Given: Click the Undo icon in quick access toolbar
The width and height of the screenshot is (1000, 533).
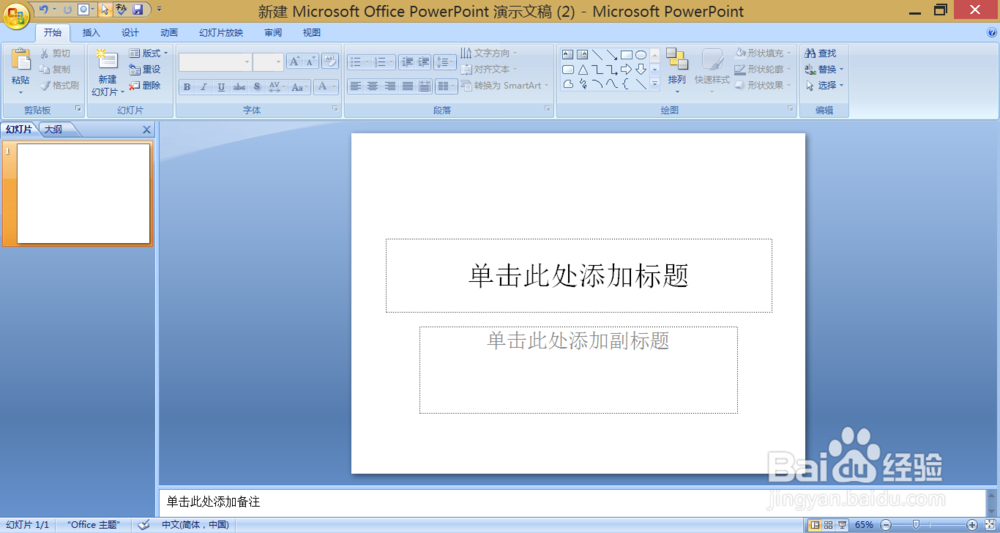Looking at the screenshot, I should coord(43,10).
